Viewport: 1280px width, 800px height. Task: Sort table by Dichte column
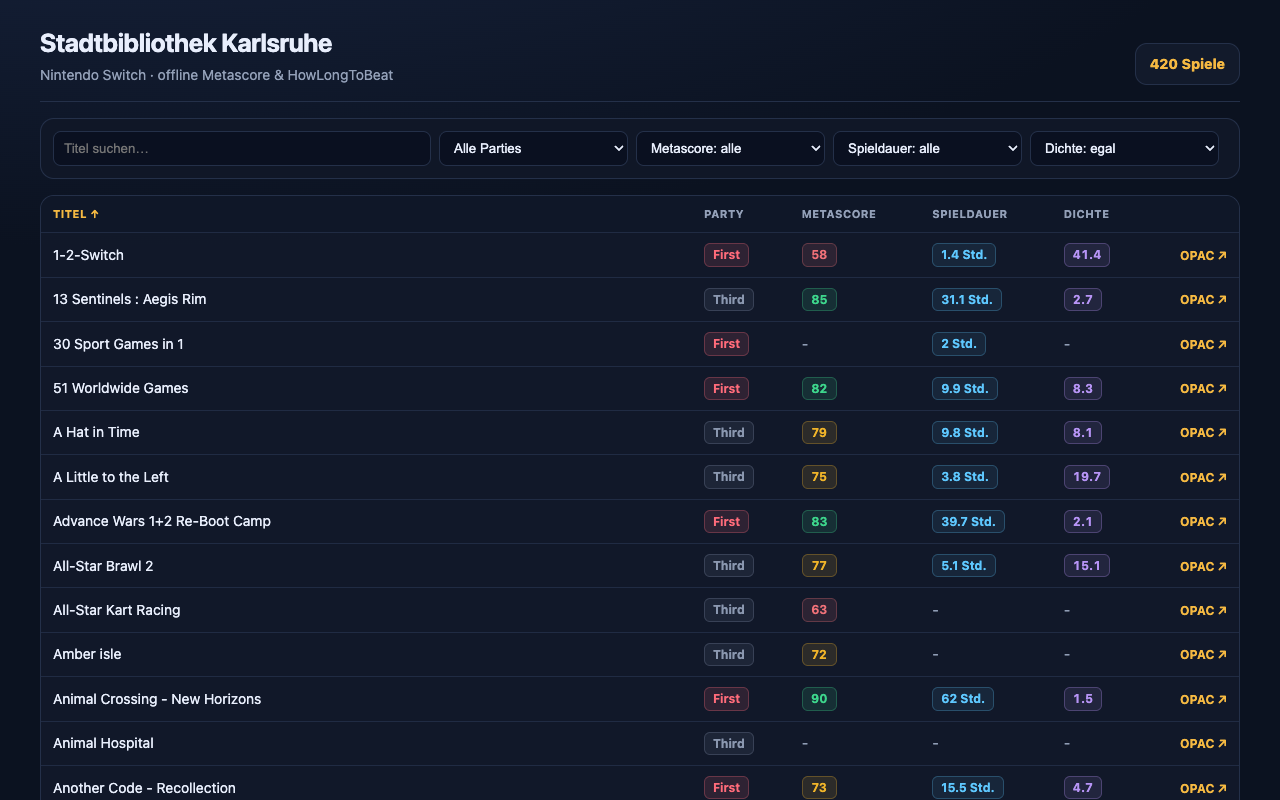[1086, 214]
